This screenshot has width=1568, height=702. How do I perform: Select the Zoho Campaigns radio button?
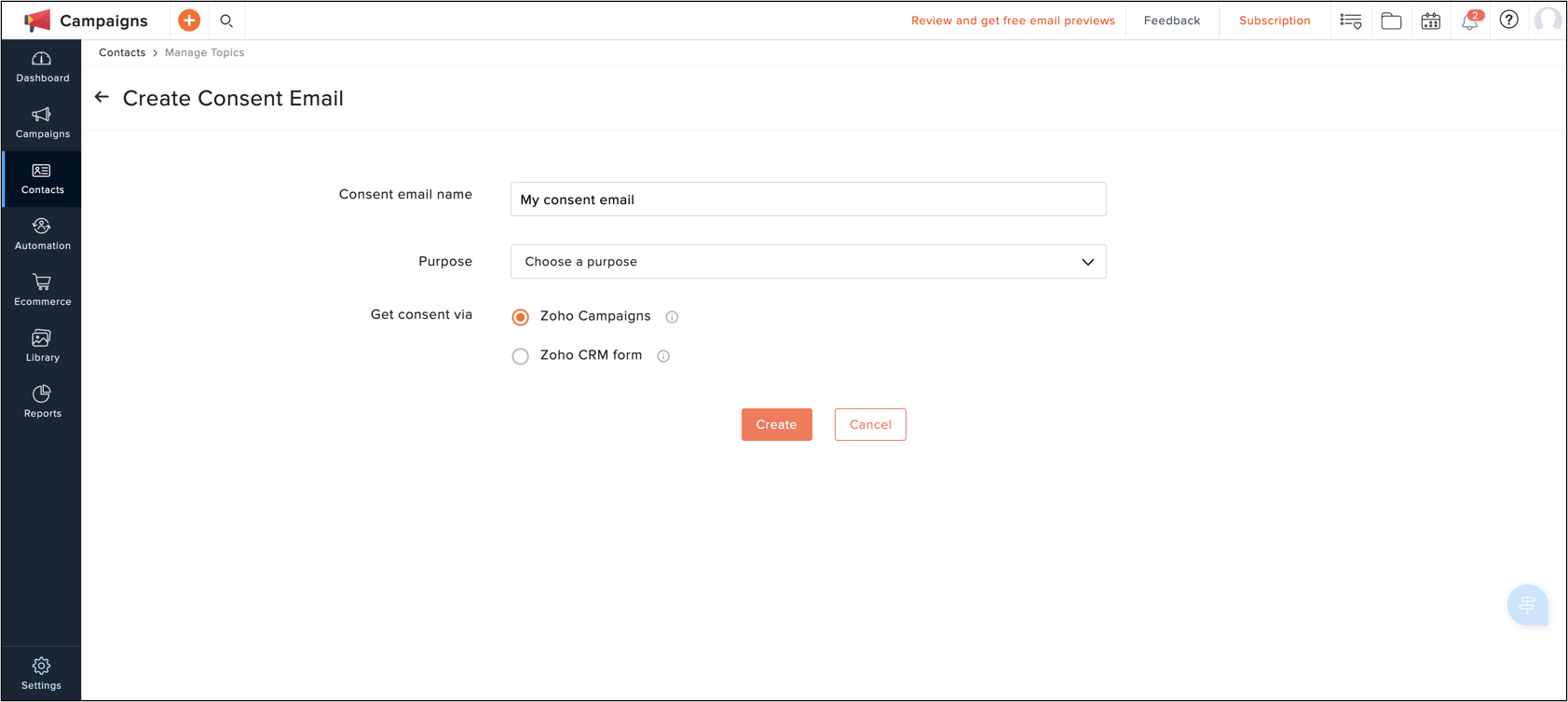click(521, 317)
